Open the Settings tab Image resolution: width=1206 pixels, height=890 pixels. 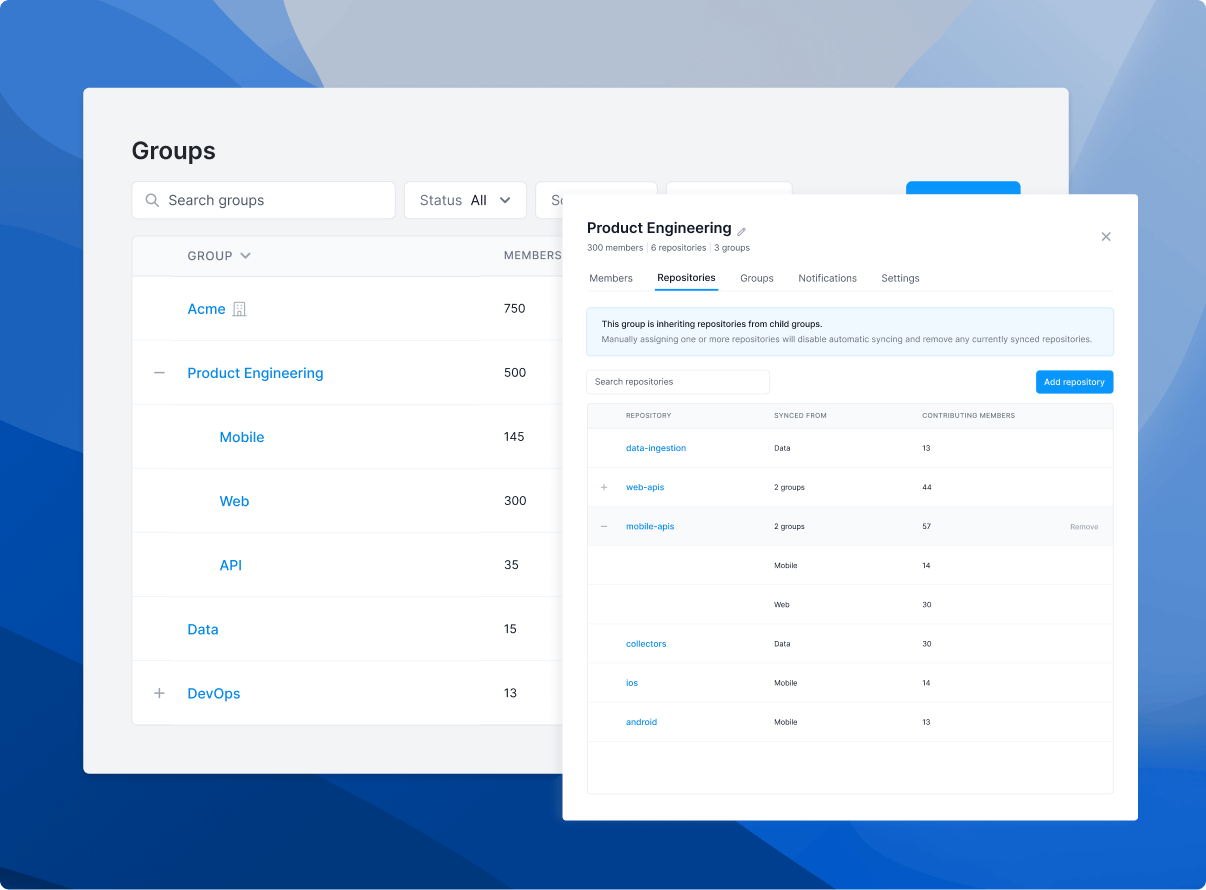coord(900,278)
